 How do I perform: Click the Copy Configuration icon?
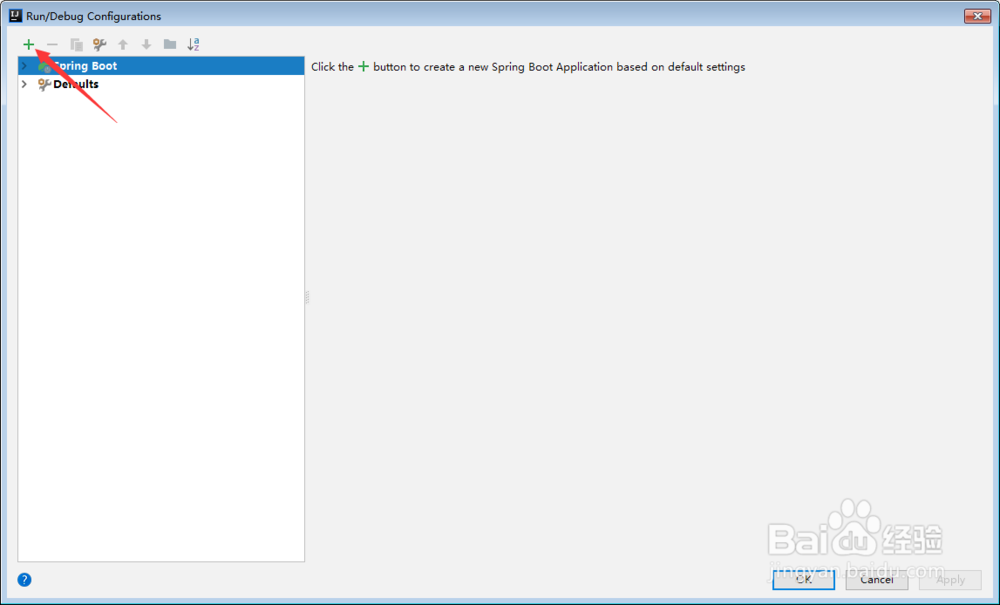pos(77,44)
